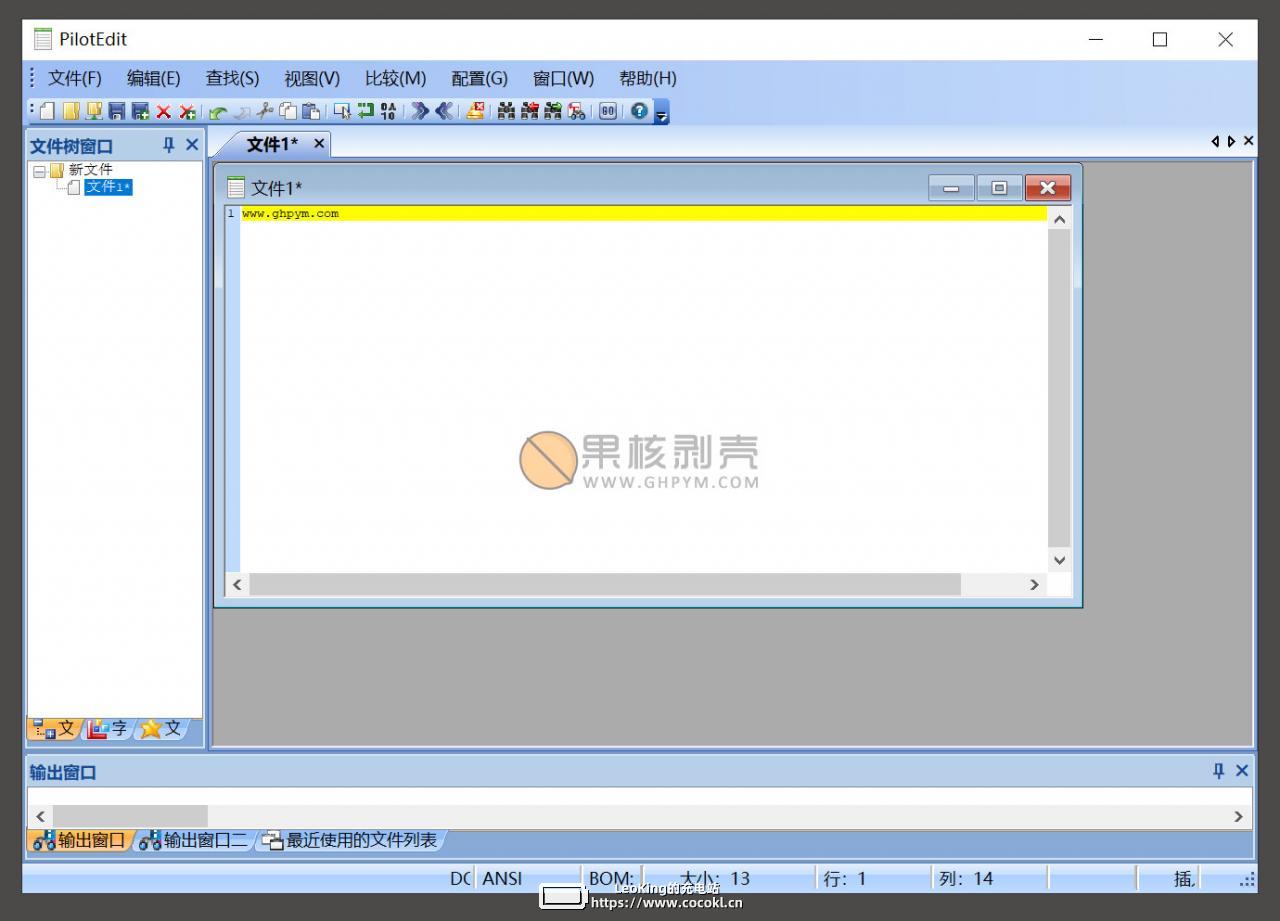Close the file with the red X icon

pyautogui.click(x=163, y=111)
